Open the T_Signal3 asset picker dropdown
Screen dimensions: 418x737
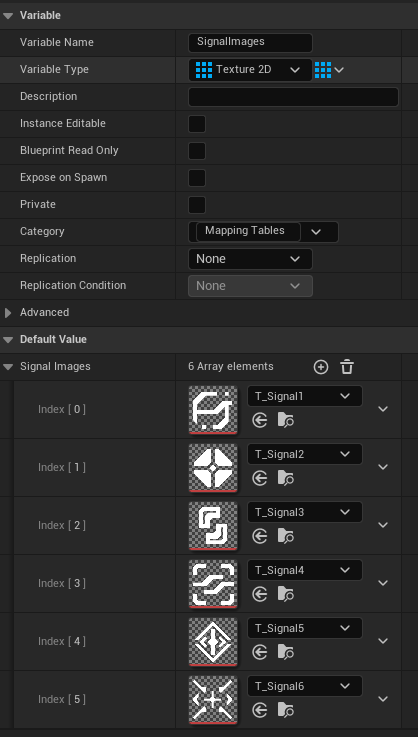pos(305,512)
